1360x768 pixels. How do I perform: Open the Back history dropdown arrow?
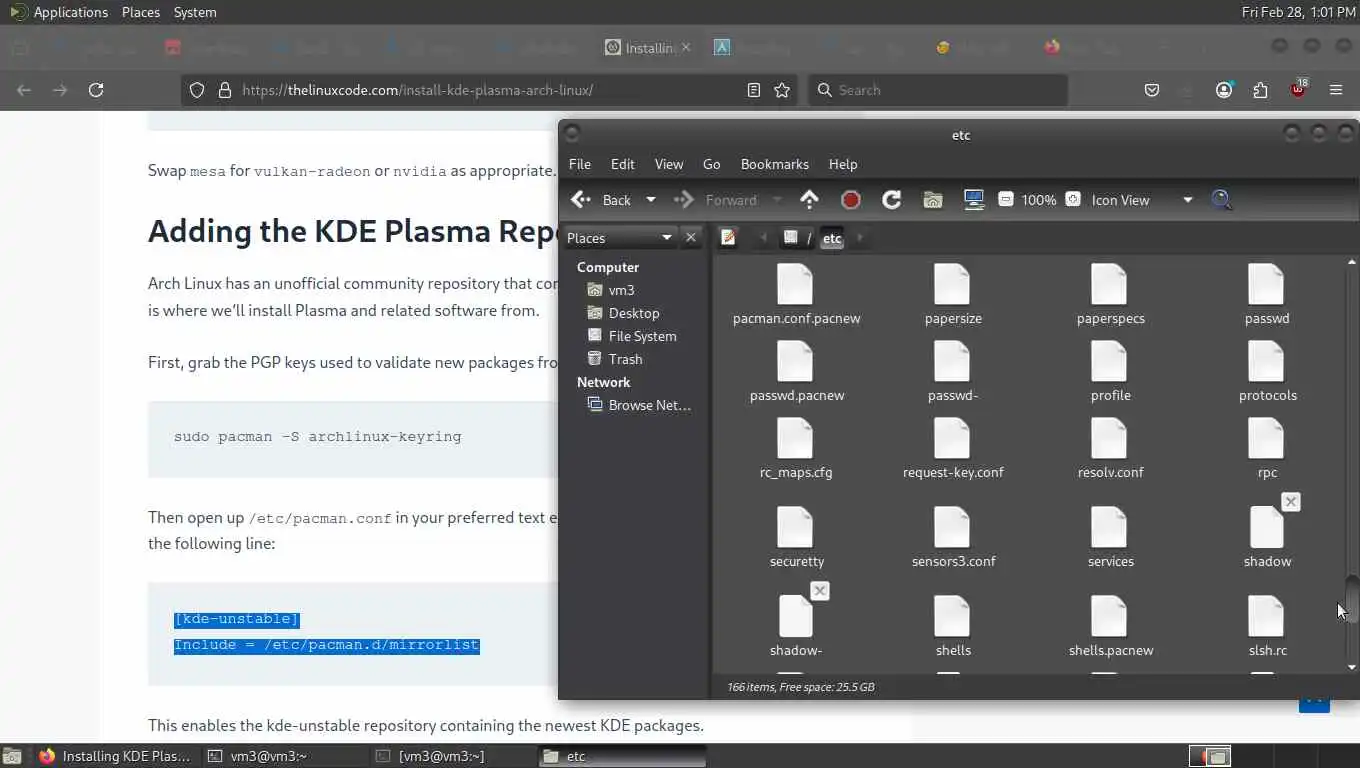click(x=651, y=200)
